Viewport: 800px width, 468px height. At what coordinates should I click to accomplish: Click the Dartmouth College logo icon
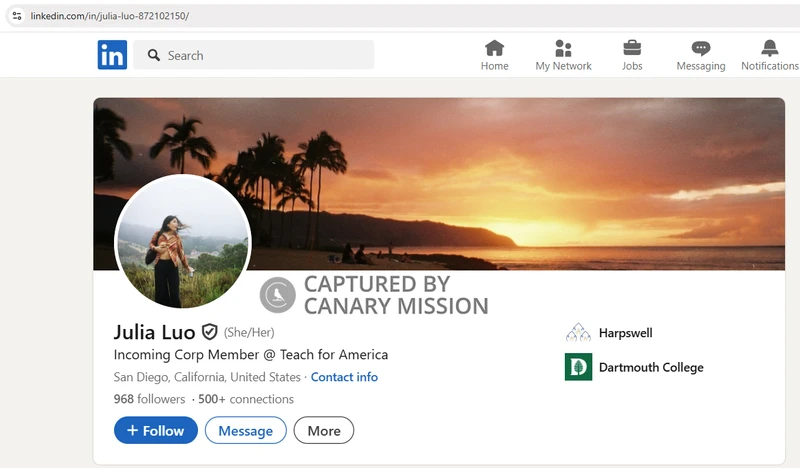(x=579, y=367)
